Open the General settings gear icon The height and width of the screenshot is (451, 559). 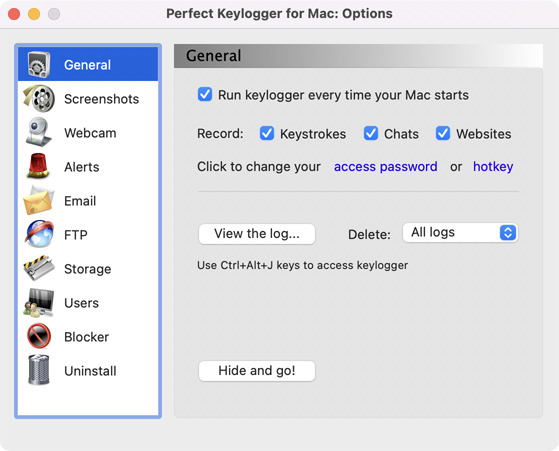[x=39, y=65]
